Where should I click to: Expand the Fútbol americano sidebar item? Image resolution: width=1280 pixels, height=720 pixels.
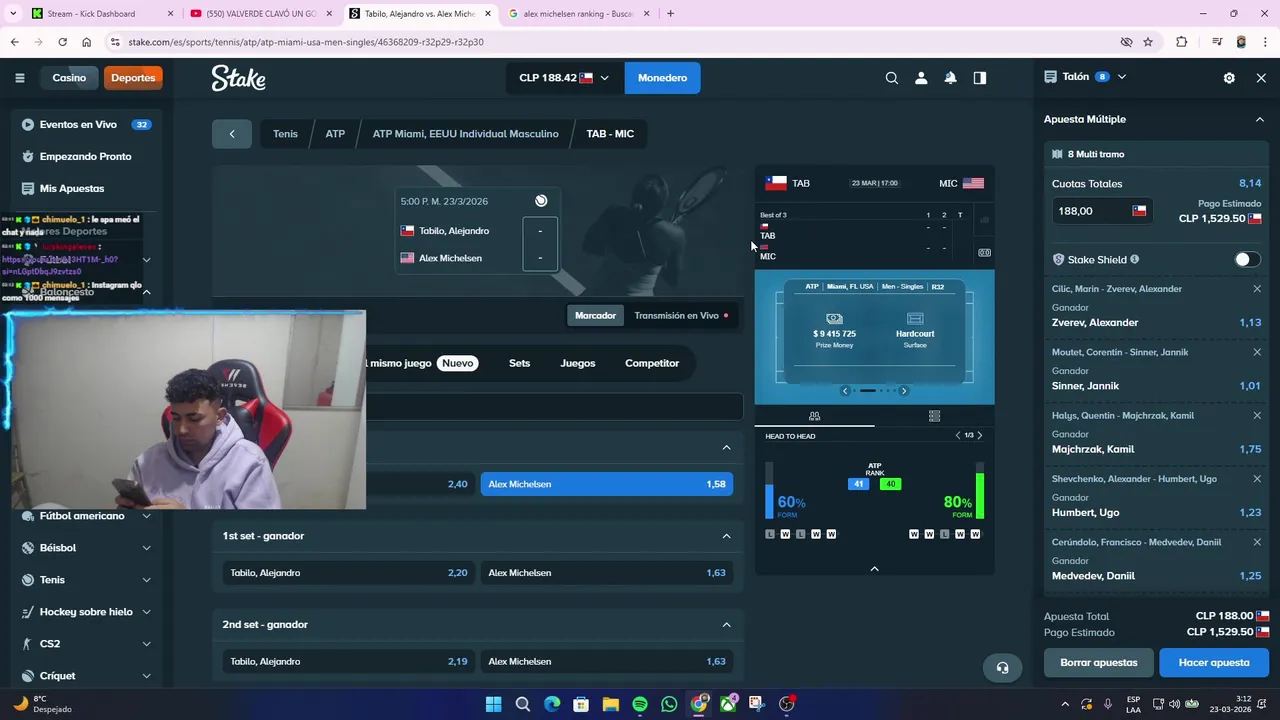[146, 516]
